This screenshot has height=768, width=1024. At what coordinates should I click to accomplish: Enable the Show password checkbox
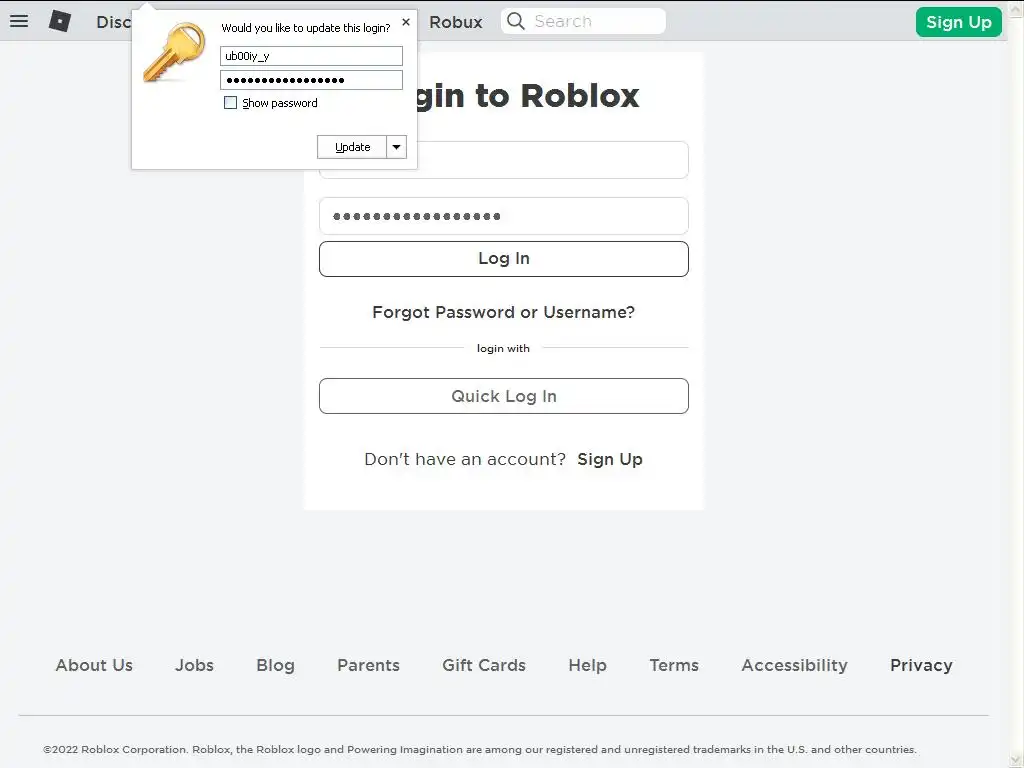pos(230,103)
